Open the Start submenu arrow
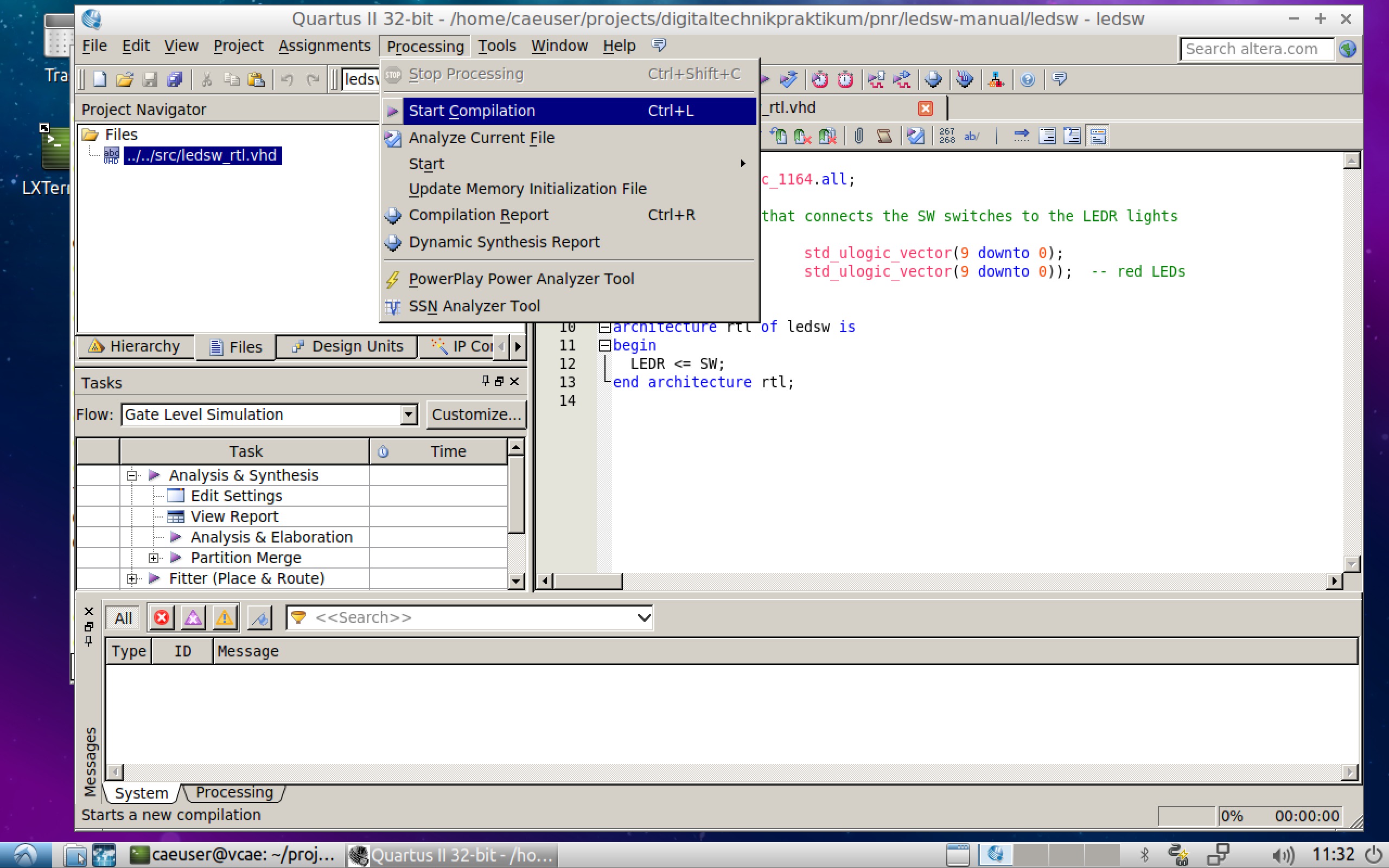This screenshot has width=1389, height=868. point(743,164)
